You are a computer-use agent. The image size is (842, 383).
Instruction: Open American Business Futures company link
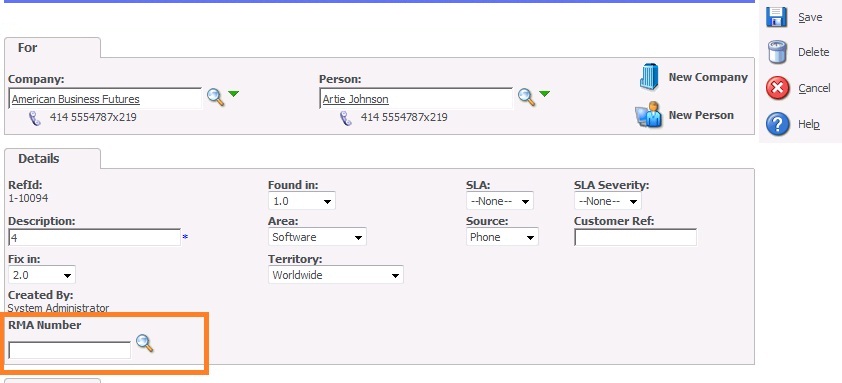[76, 99]
